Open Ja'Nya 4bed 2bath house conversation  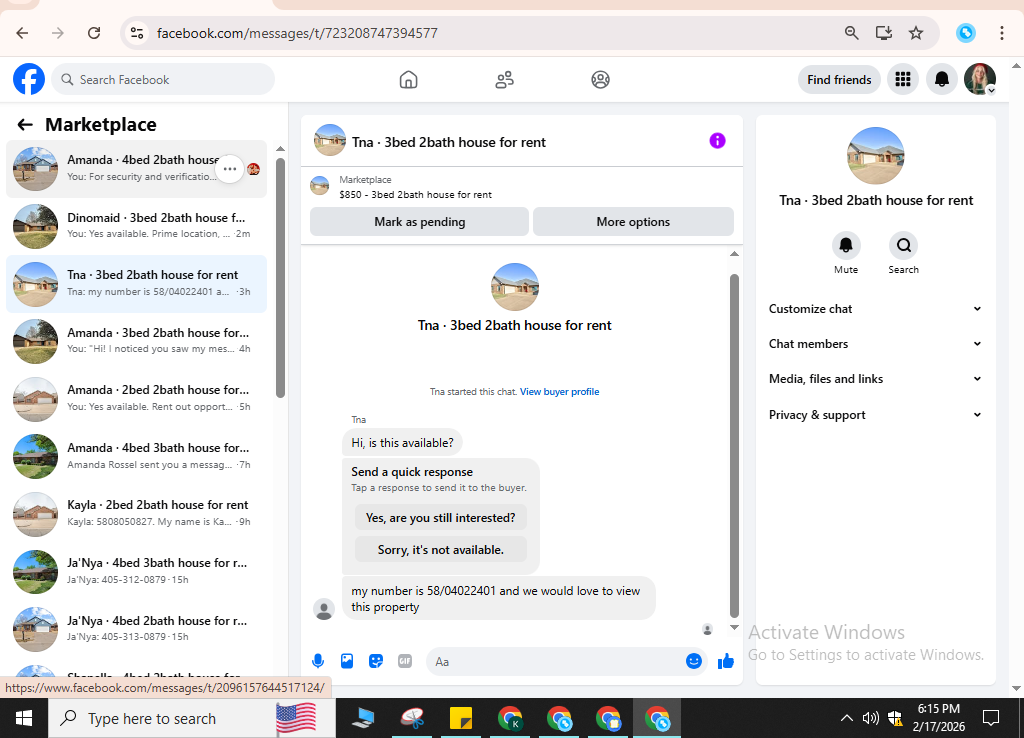click(136, 629)
